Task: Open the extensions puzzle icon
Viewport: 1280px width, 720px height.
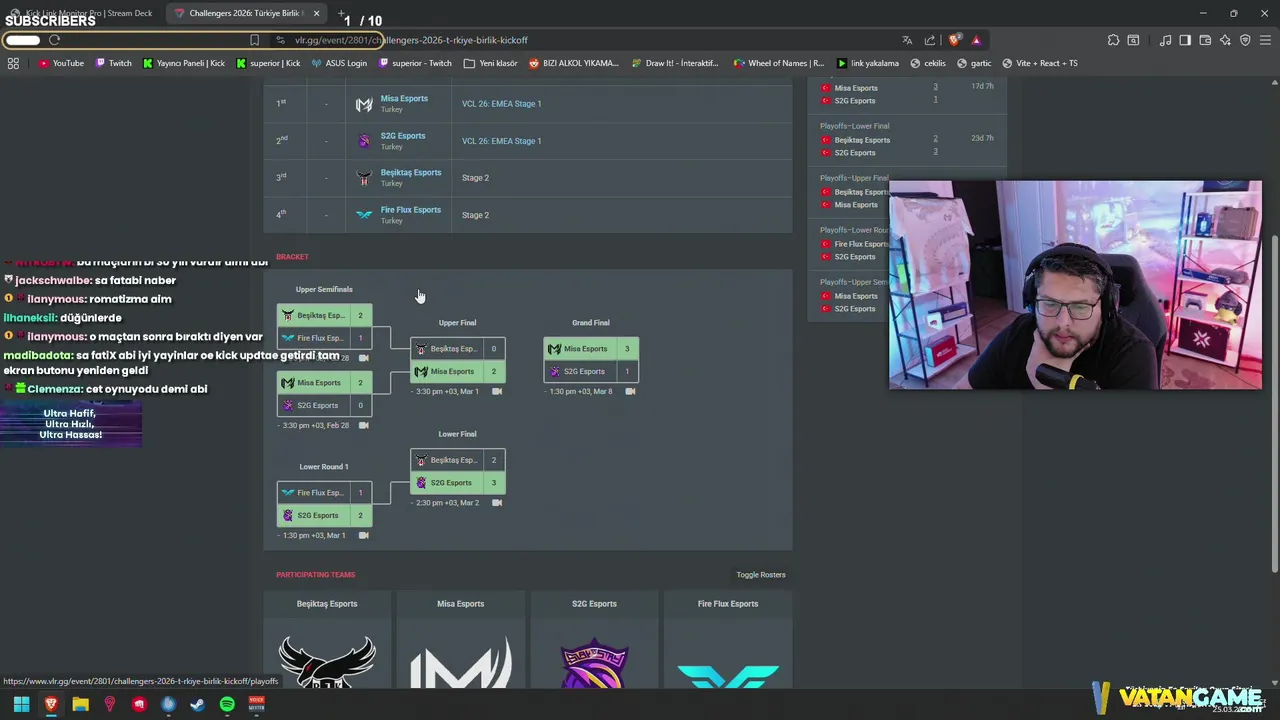Action: (x=1113, y=40)
